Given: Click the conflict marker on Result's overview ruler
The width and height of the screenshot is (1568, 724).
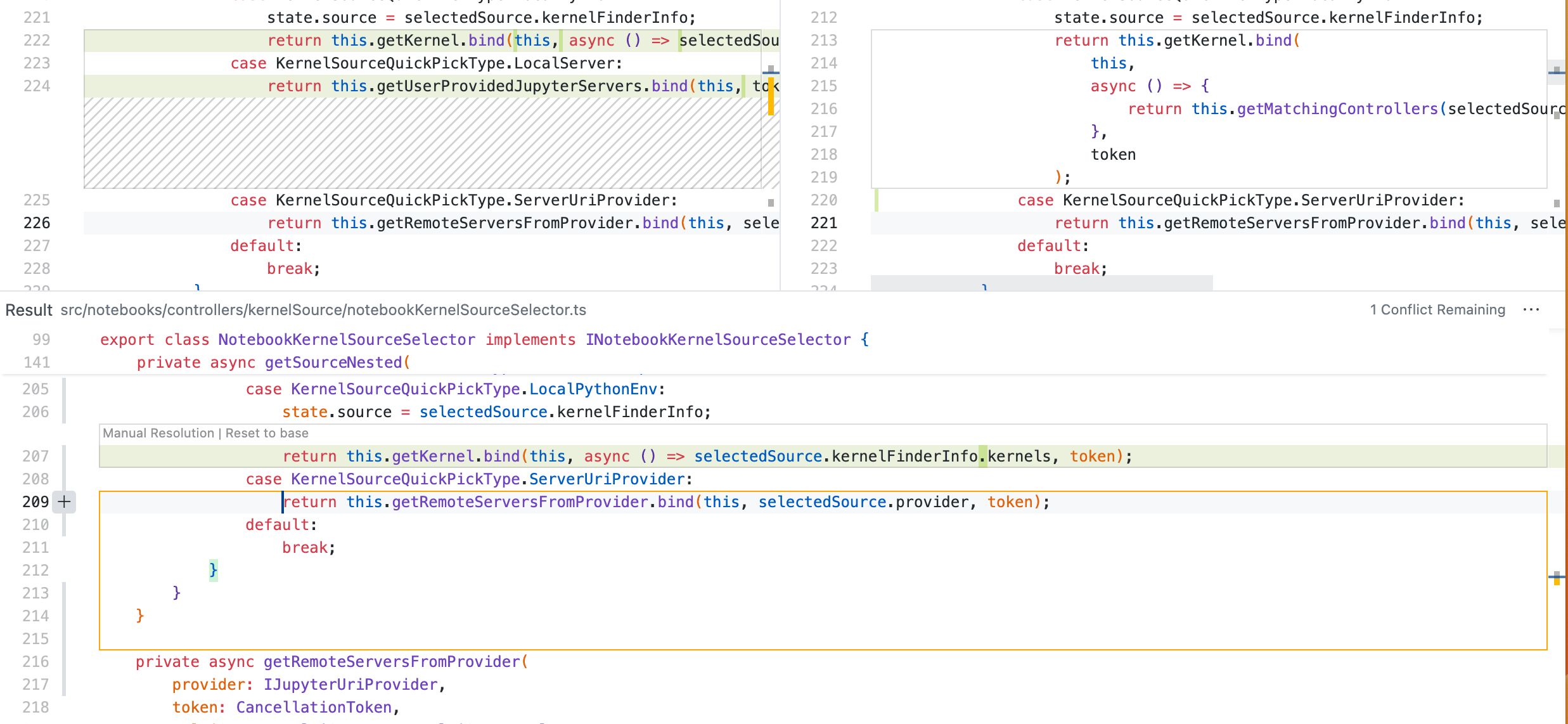Looking at the screenshot, I should click(1557, 582).
